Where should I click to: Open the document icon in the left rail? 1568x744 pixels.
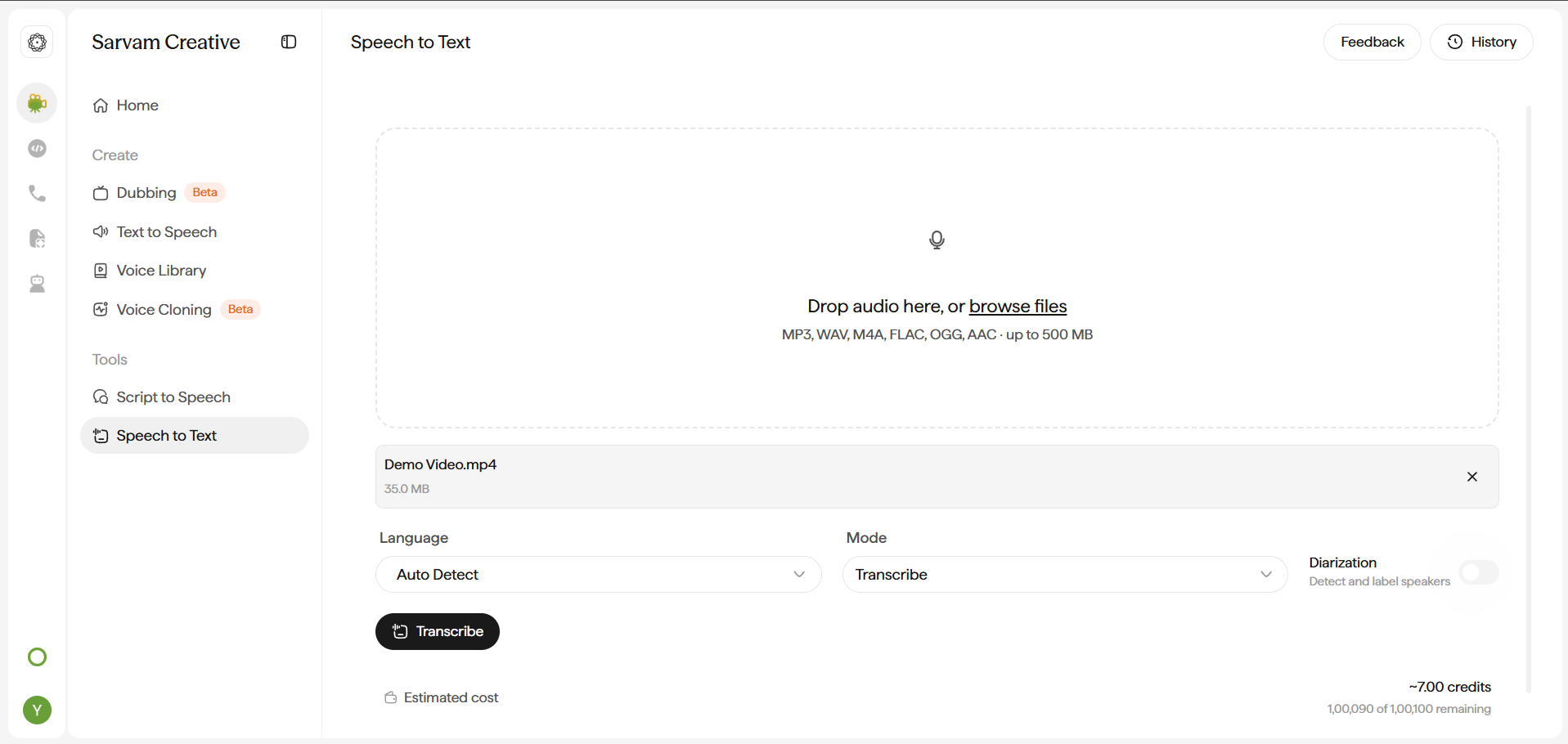[37, 238]
